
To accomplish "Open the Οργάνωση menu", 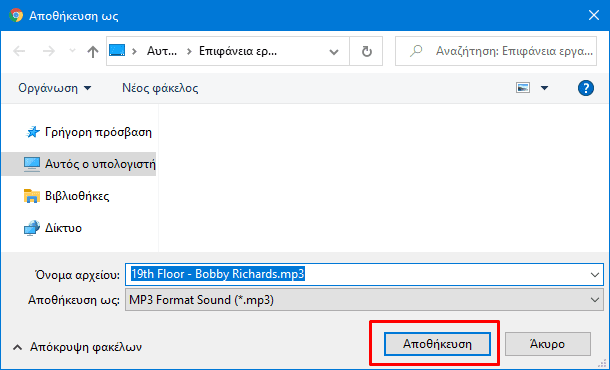I will click(55, 88).
